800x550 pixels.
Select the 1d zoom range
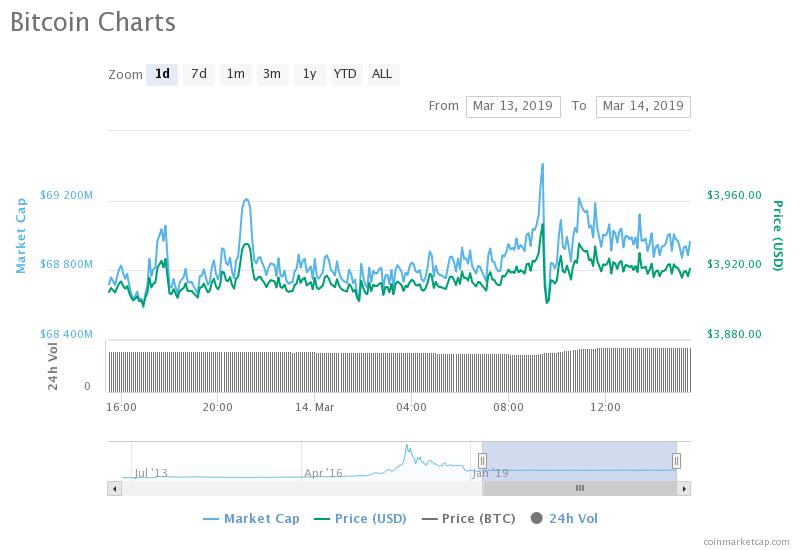[162, 74]
